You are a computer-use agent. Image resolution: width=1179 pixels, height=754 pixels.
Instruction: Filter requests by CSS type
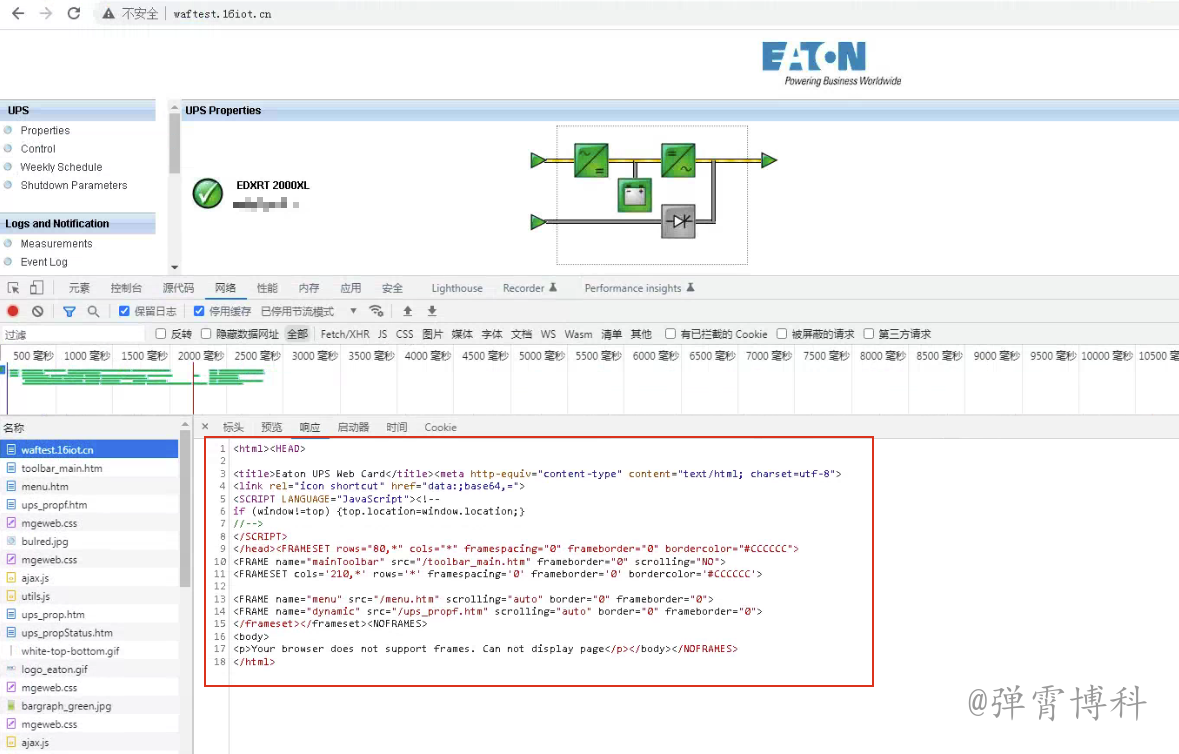coord(405,334)
